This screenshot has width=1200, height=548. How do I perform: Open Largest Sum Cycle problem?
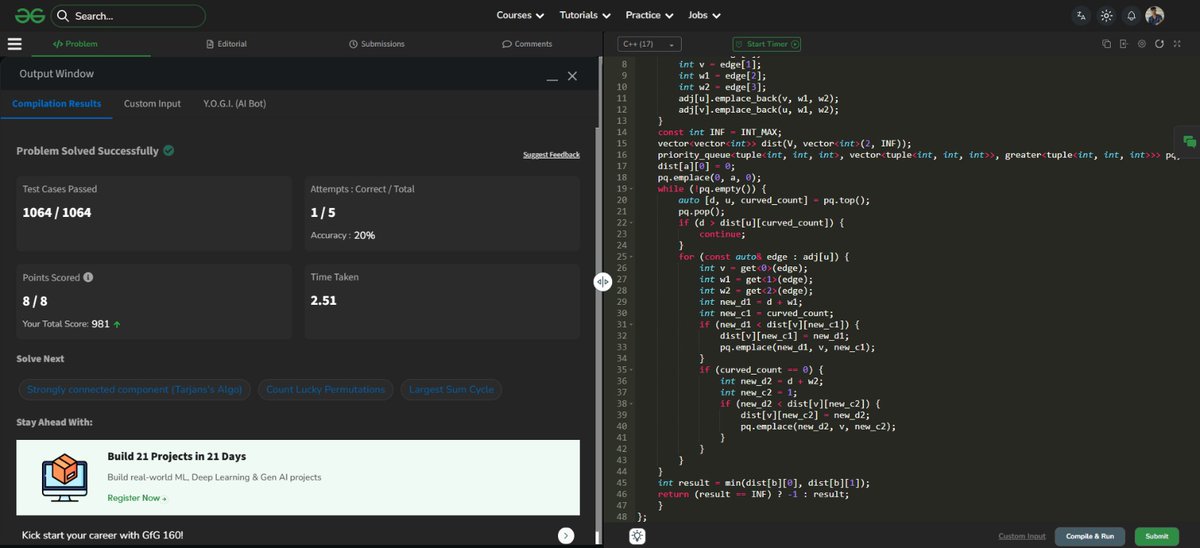451,389
